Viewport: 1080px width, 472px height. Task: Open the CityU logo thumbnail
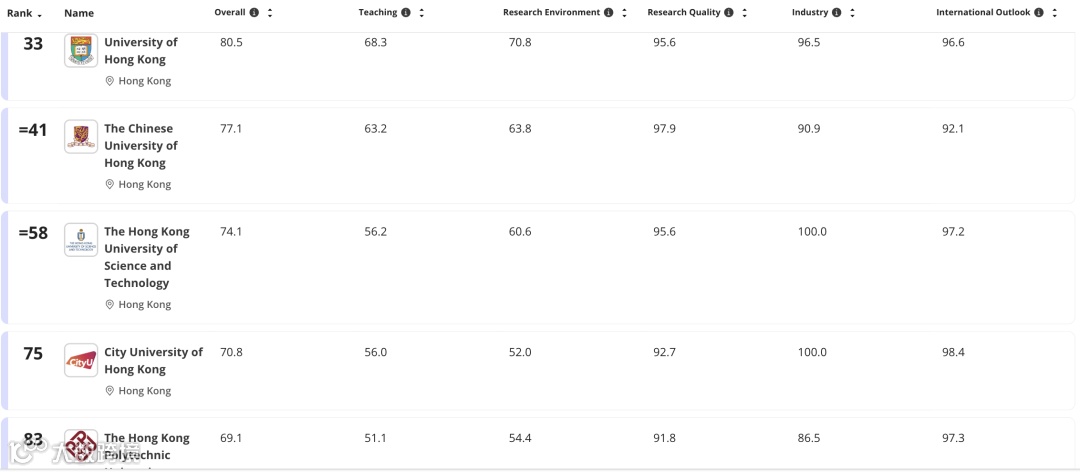(81, 360)
